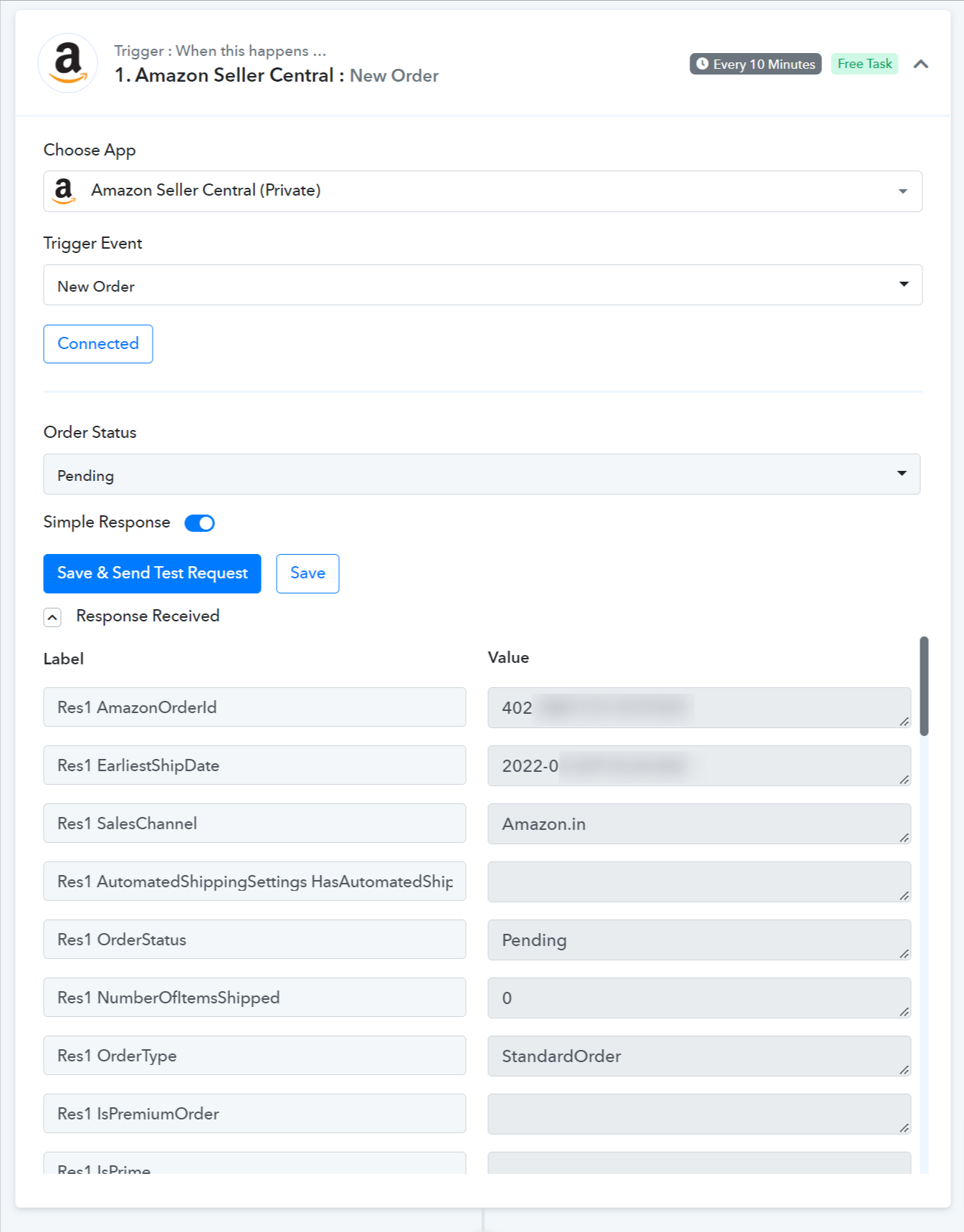Click the Res1 NumberOfItemsShipped label field
Viewport: 964px width, 1232px height.
tap(254, 998)
